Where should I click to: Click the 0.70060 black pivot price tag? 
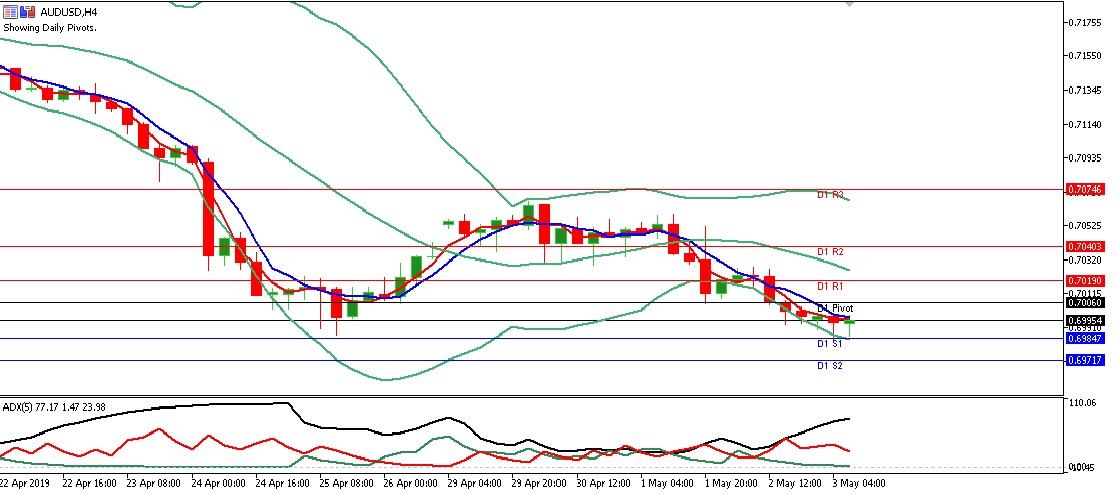coord(1085,302)
